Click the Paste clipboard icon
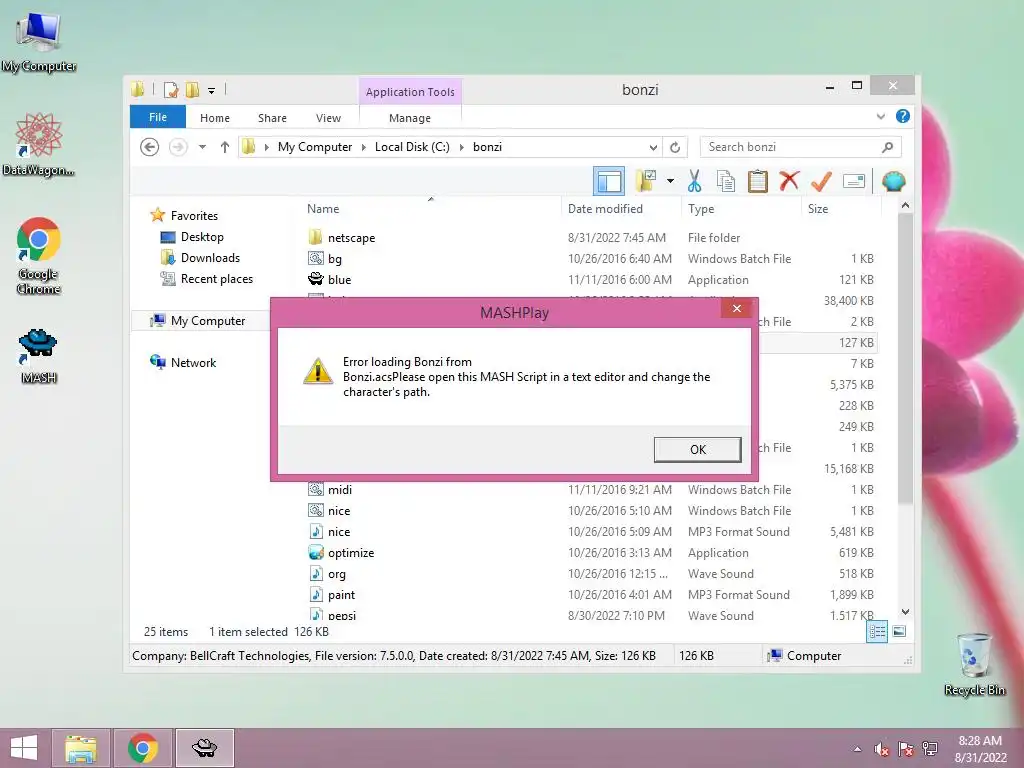 tap(758, 181)
